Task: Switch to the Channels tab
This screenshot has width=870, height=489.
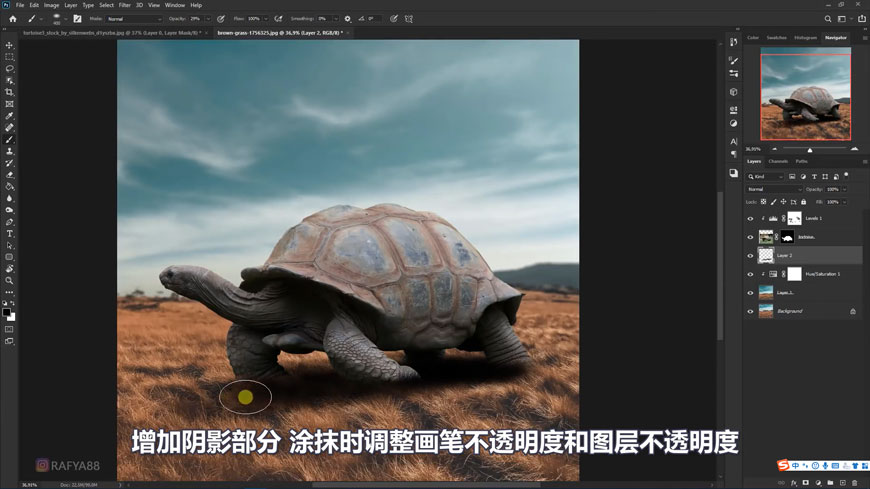Action: pos(777,161)
